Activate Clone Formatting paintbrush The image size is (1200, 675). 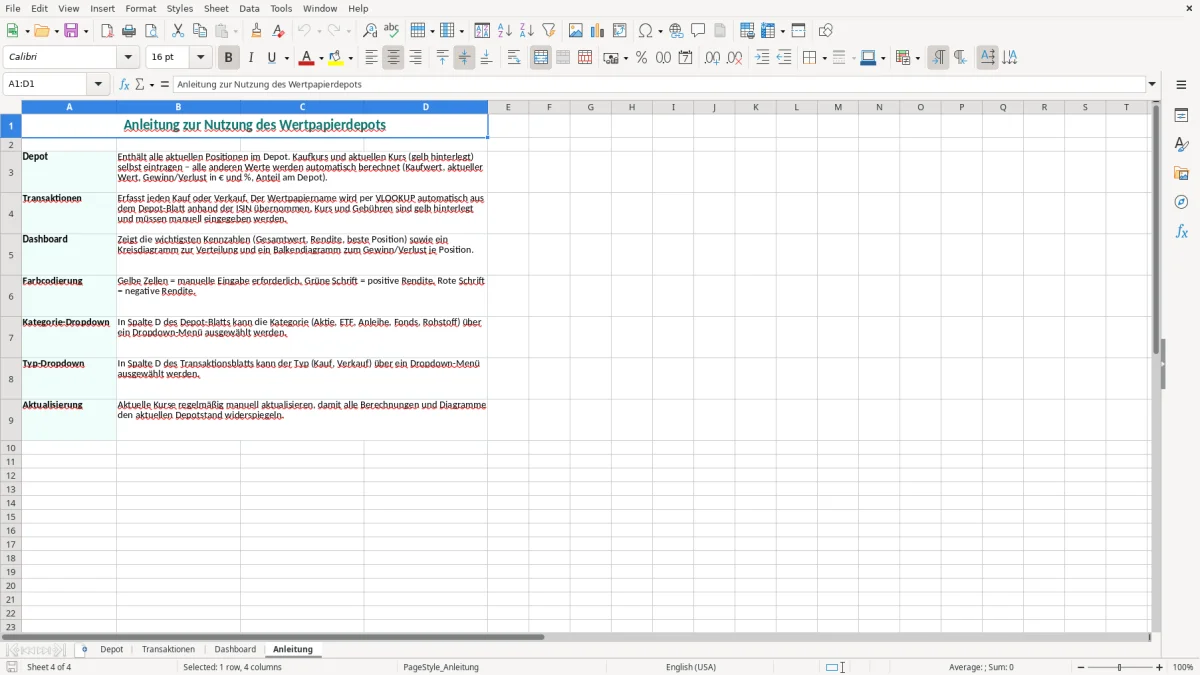coord(257,31)
